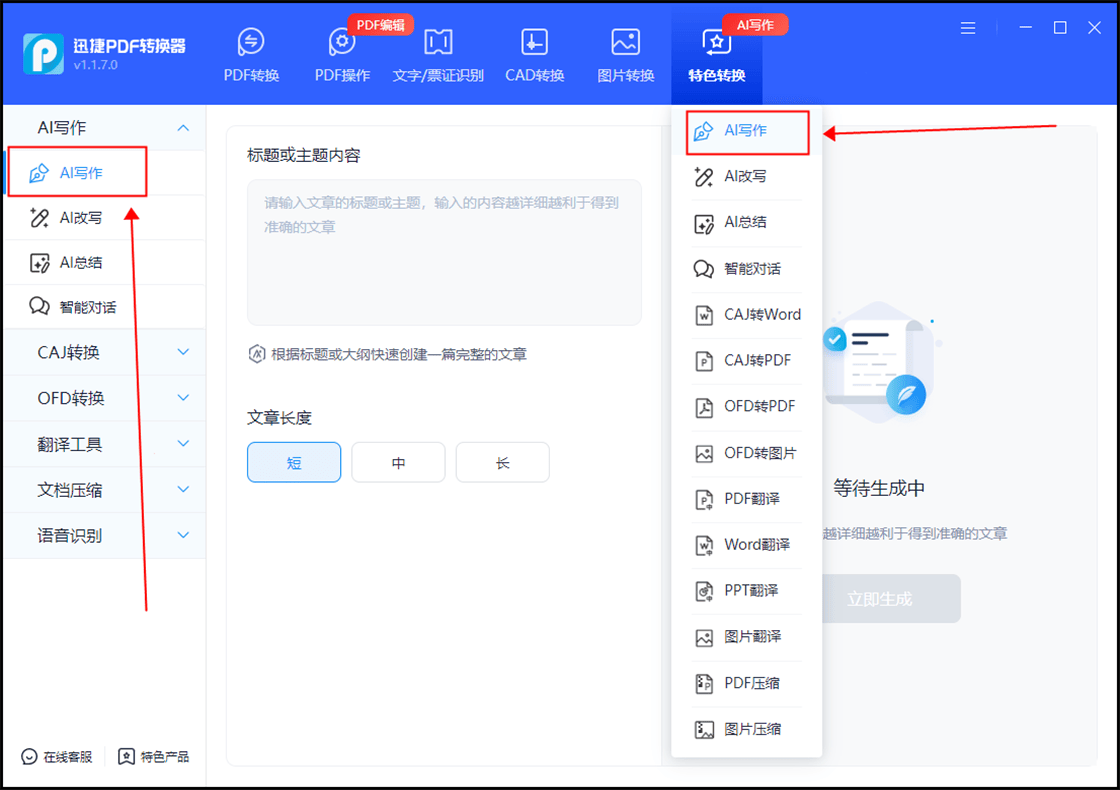Select 中 article length option
This screenshot has width=1120, height=790.
(x=399, y=462)
